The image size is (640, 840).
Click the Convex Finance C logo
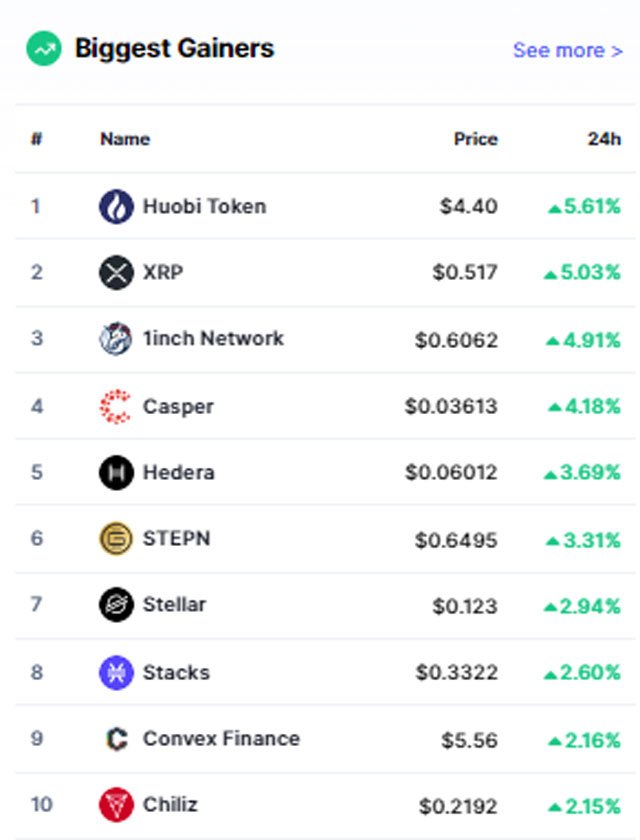pos(116,739)
